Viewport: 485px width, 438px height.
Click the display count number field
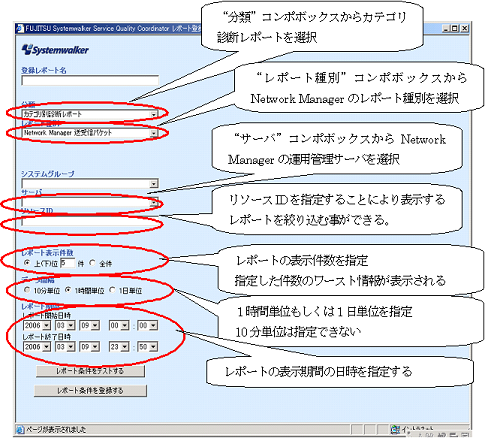pyautogui.click(x=68, y=263)
